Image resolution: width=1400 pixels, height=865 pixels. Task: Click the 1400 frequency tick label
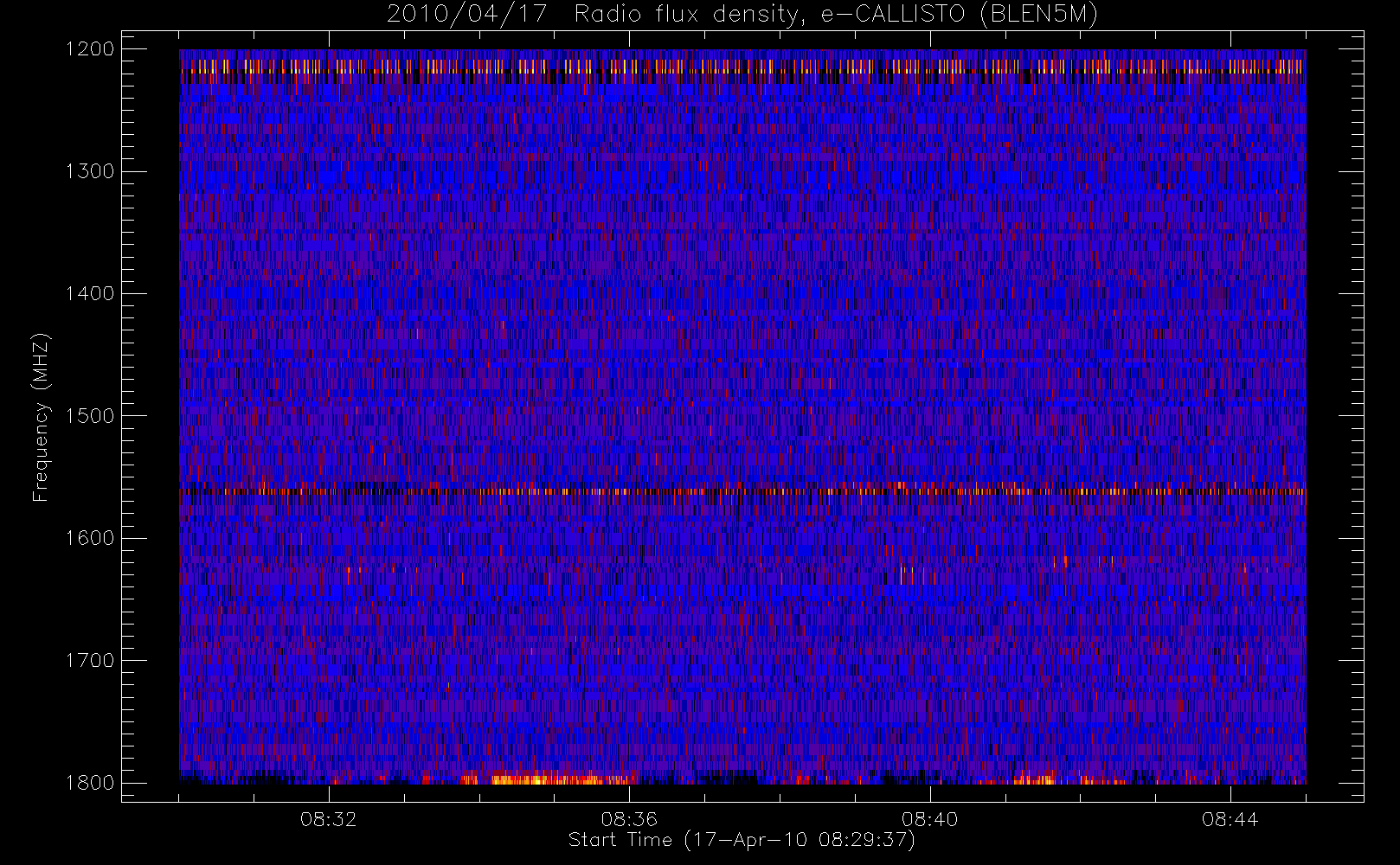[x=90, y=294]
